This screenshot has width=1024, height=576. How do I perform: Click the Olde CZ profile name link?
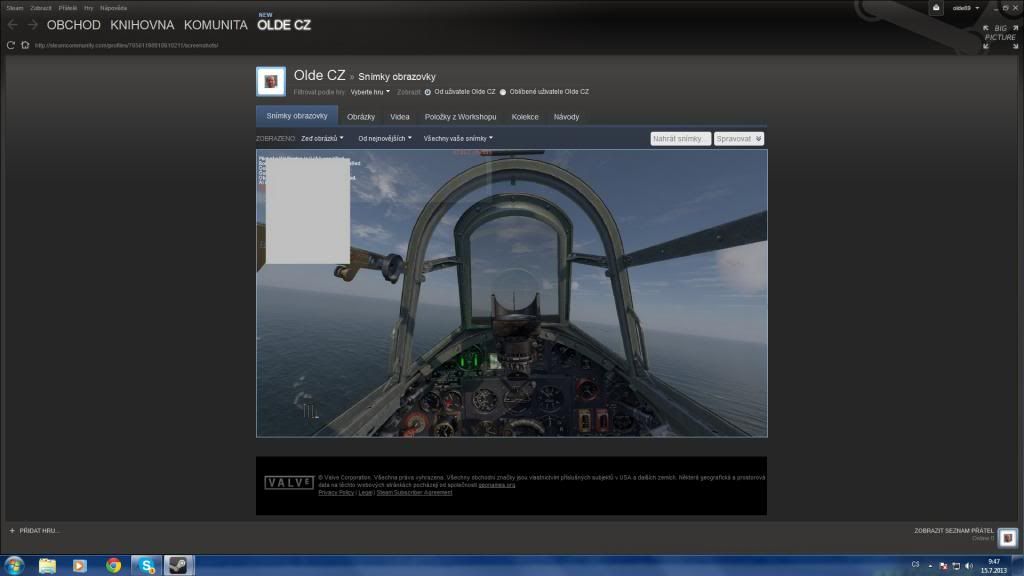[319, 75]
